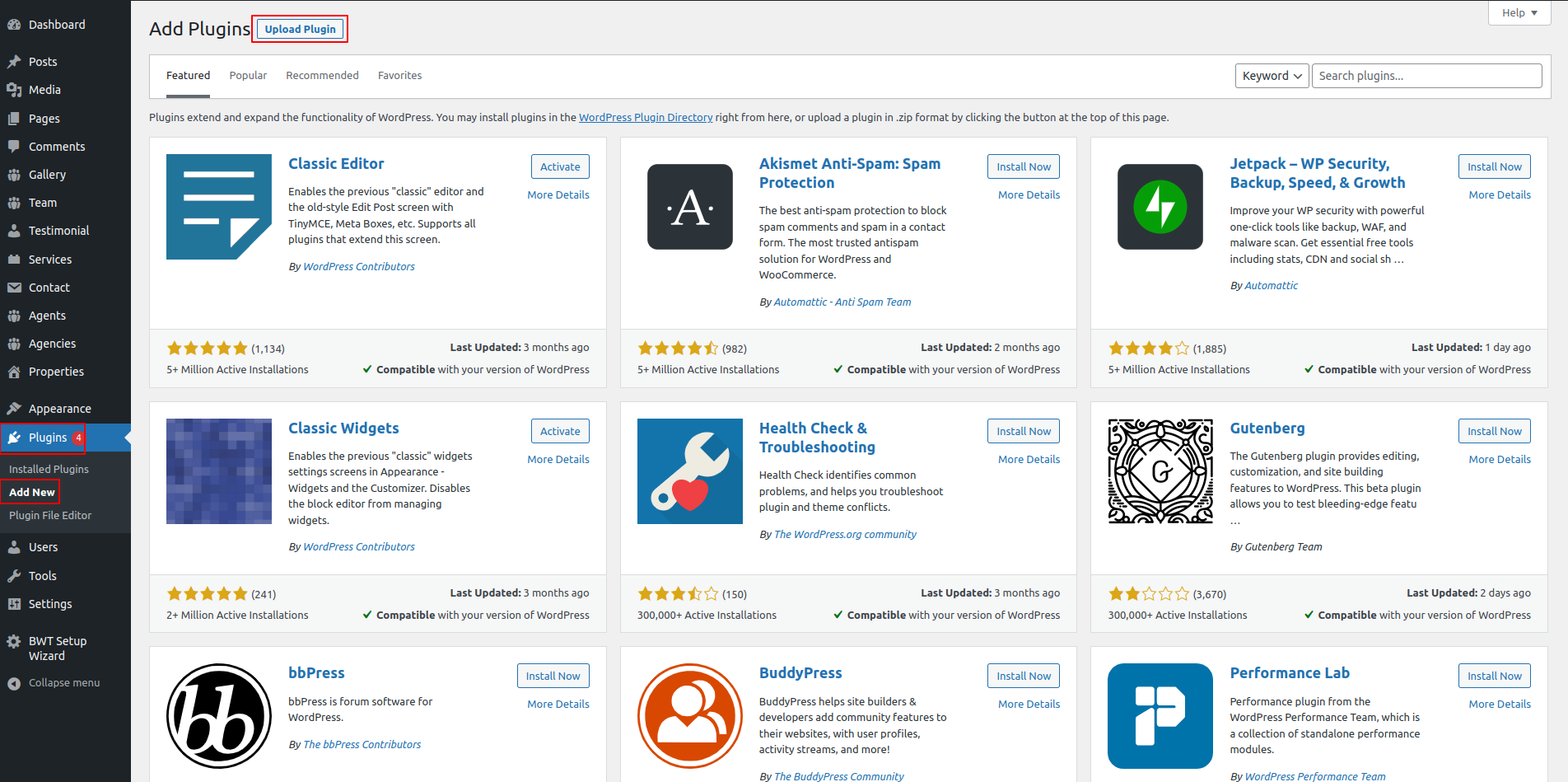The image size is (1568, 782).
Task: Open the Favorites plugins tab
Action: click(x=399, y=76)
